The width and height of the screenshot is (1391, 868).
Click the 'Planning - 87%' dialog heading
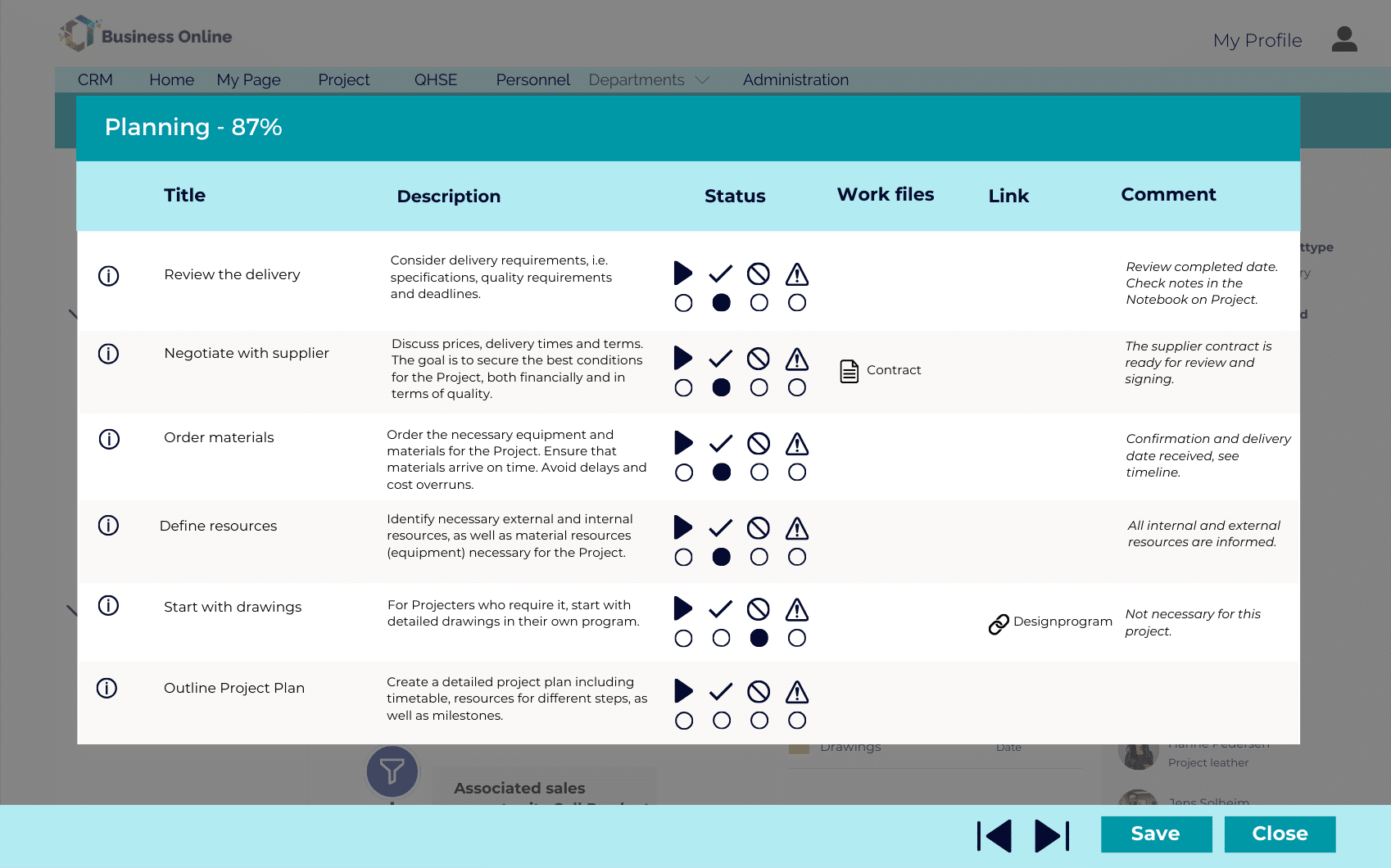pos(193,127)
